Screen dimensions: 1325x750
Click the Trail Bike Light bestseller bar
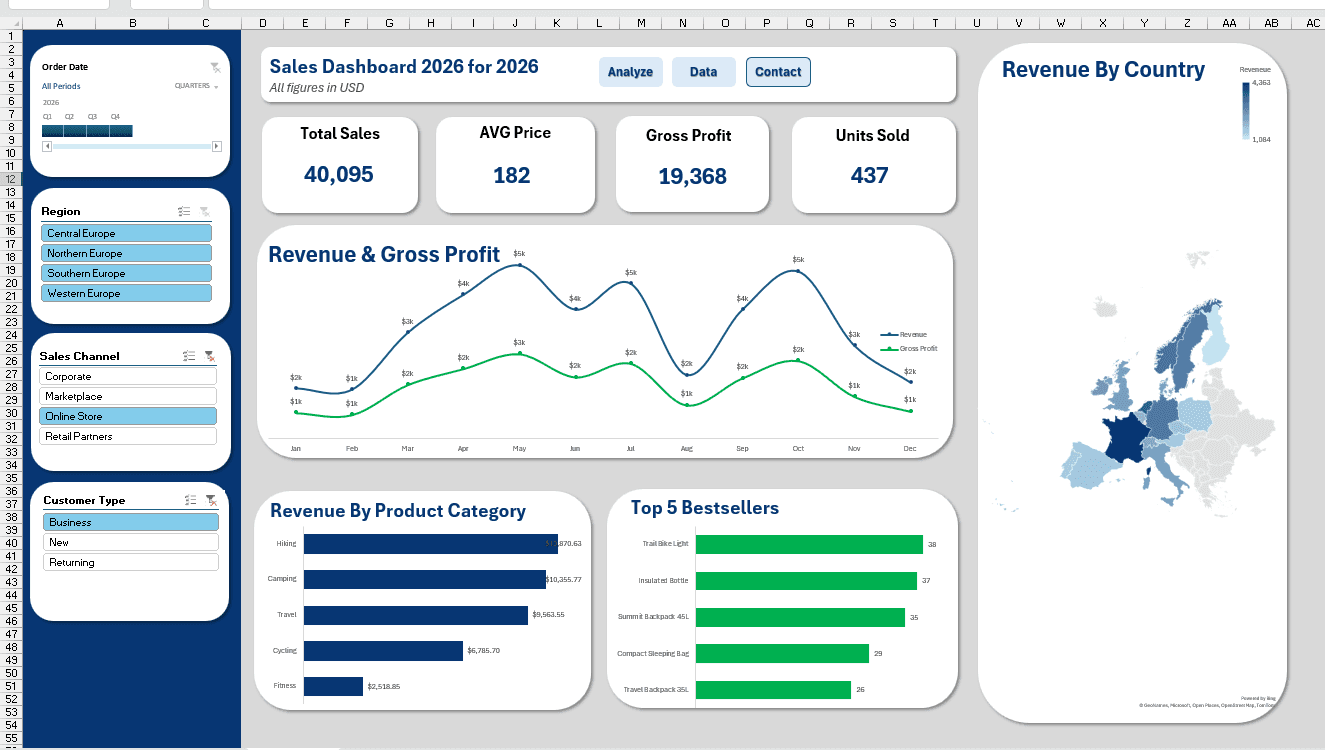click(809, 545)
